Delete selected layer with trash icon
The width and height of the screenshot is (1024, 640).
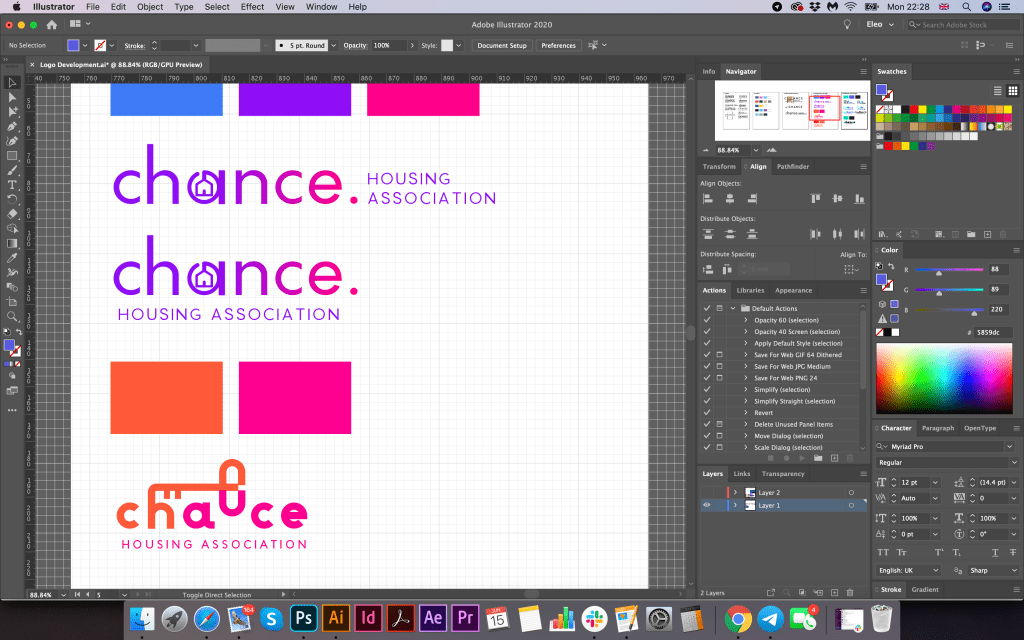pos(850,593)
